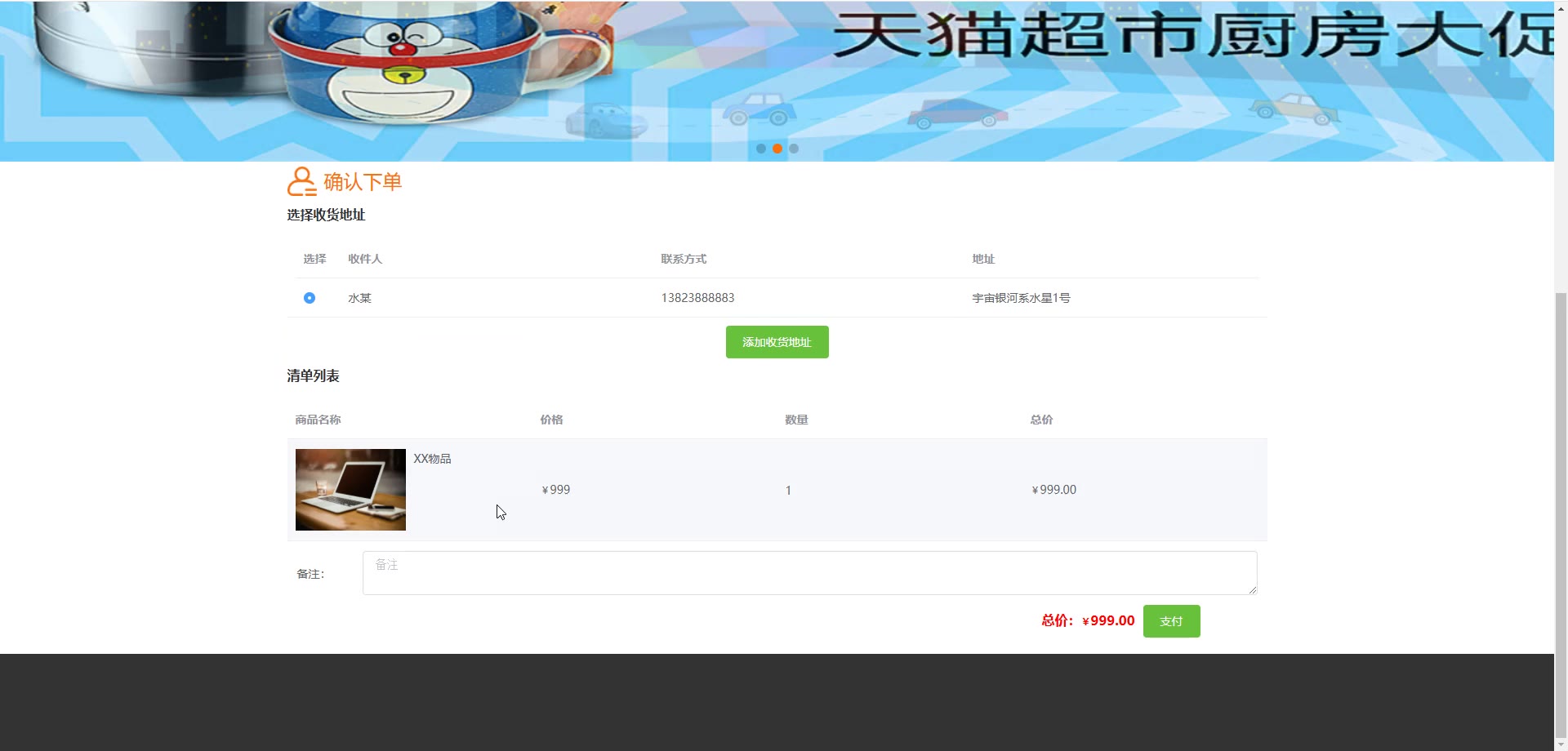Click the 确认下单 page title
The height and width of the screenshot is (751, 1568).
pyautogui.click(x=363, y=181)
